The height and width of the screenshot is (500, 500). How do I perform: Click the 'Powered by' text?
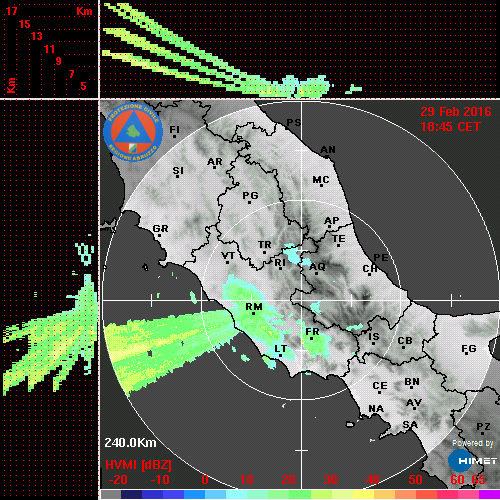click(x=473, y=443)
